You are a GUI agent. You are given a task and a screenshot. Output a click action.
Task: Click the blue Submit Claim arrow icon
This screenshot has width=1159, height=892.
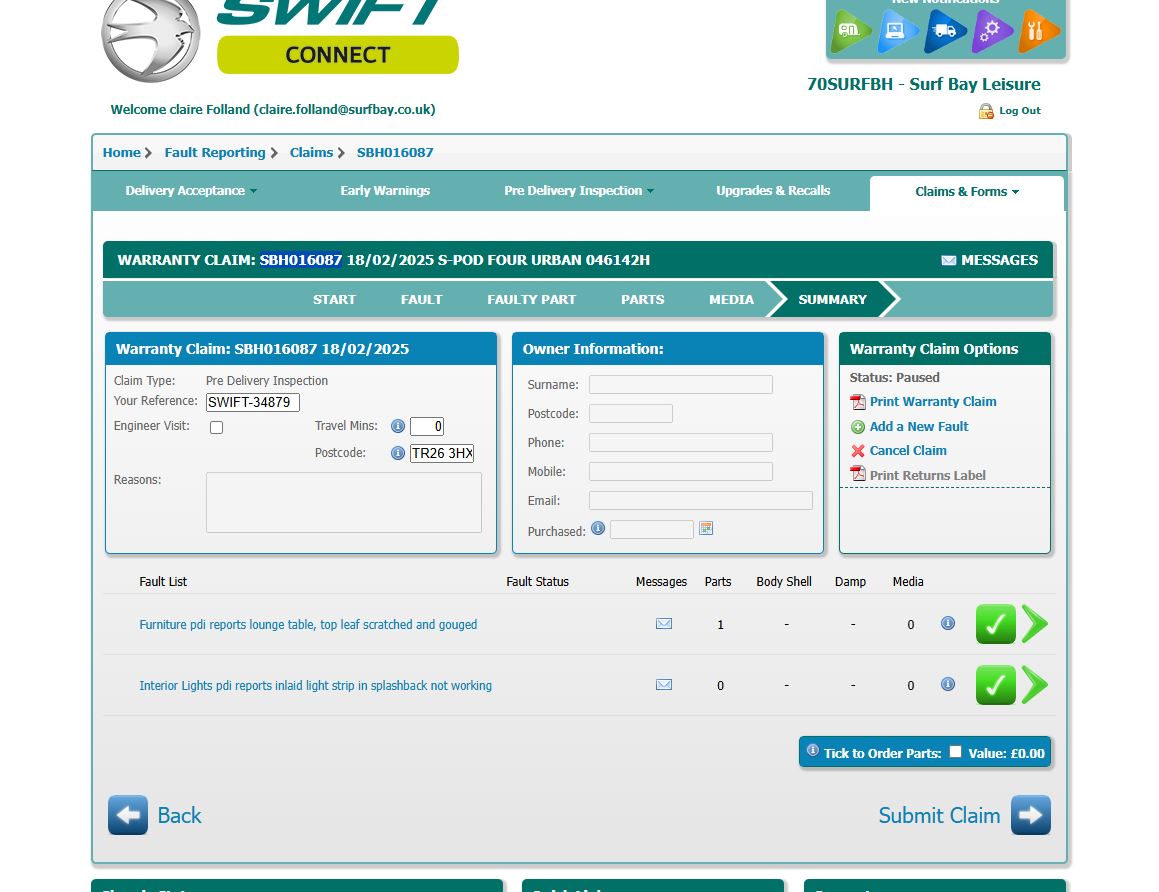[x=1030, y=815]
